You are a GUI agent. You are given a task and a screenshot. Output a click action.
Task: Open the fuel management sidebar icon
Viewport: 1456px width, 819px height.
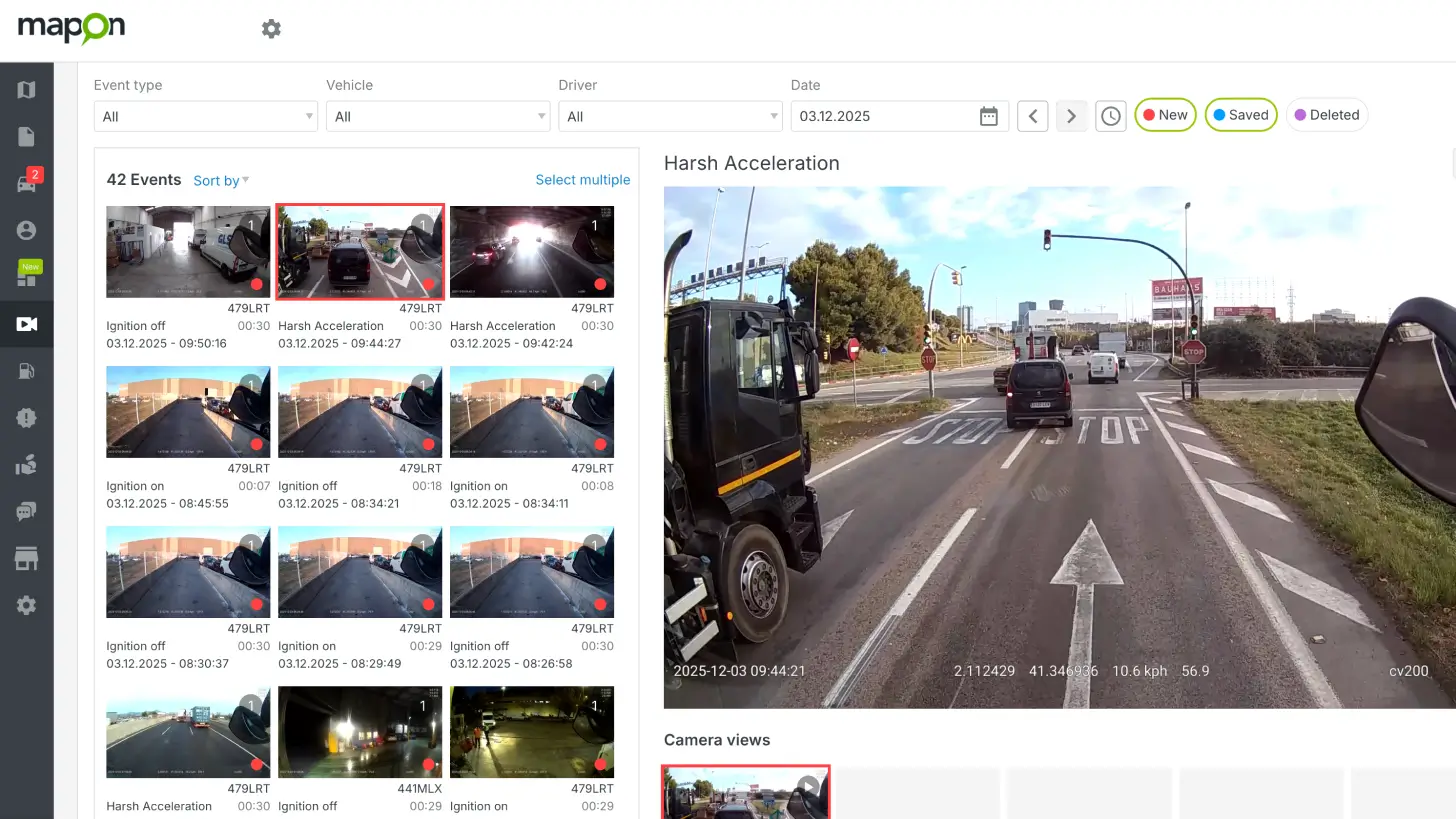pos(26,371)
